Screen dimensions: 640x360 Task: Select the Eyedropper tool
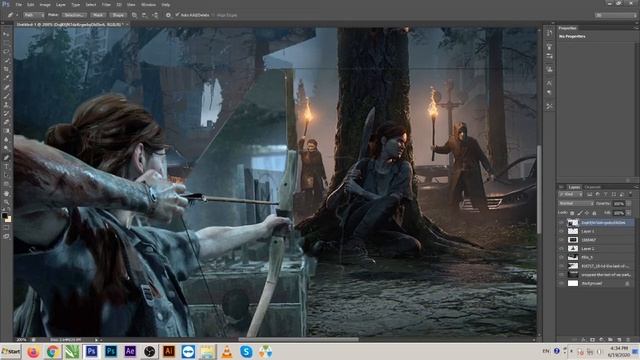(x=6, y=78)
